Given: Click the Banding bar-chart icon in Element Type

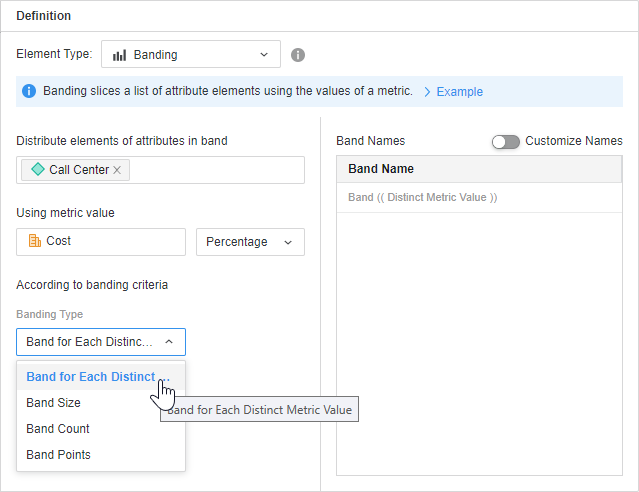Looking at the screenshot, I should coord(119,55).
